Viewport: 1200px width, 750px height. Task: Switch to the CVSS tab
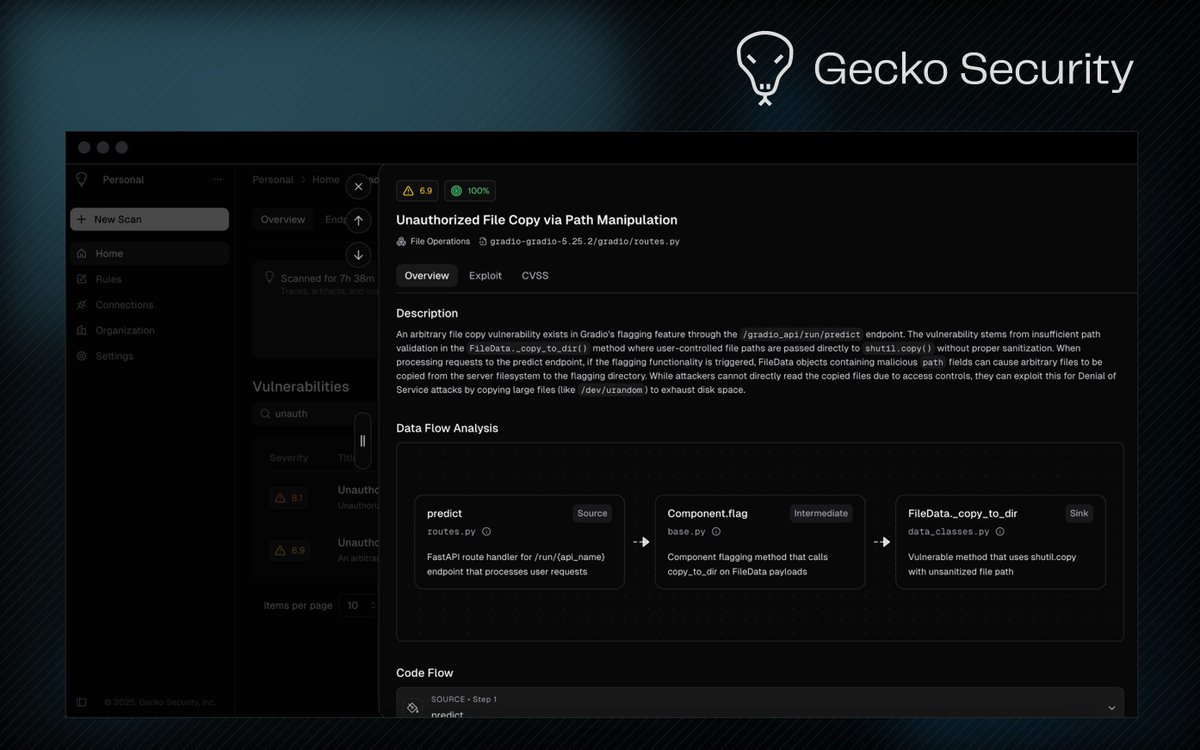pyautogui.click(x=535, y=276)
